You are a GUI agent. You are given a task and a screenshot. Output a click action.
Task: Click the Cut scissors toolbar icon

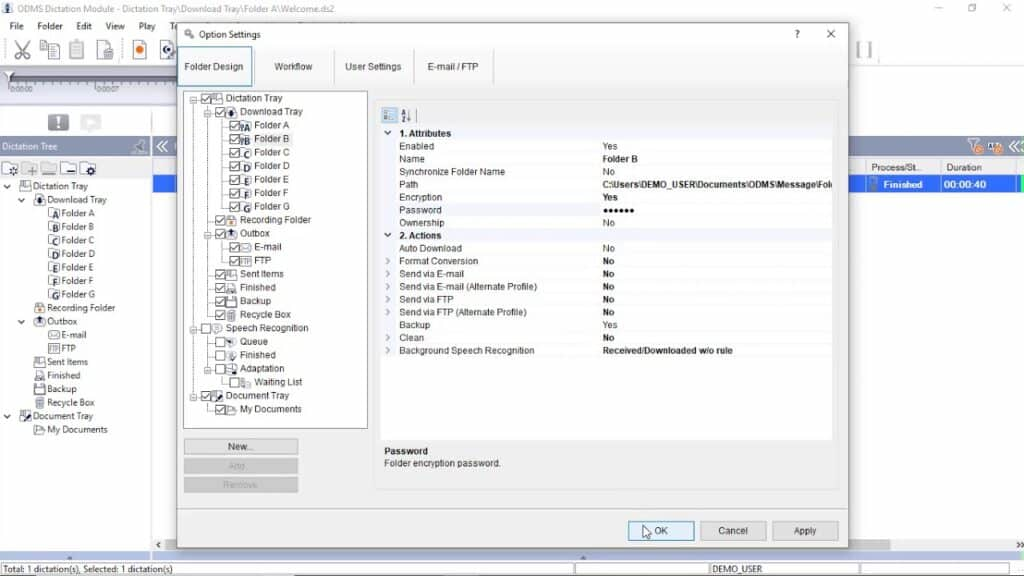(22, 50)
